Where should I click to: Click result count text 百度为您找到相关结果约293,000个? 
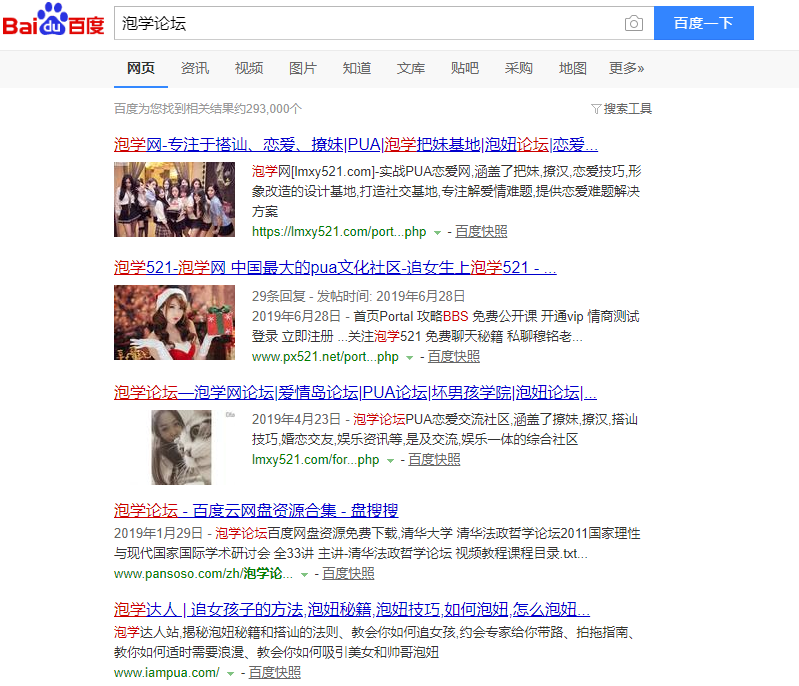208,109
